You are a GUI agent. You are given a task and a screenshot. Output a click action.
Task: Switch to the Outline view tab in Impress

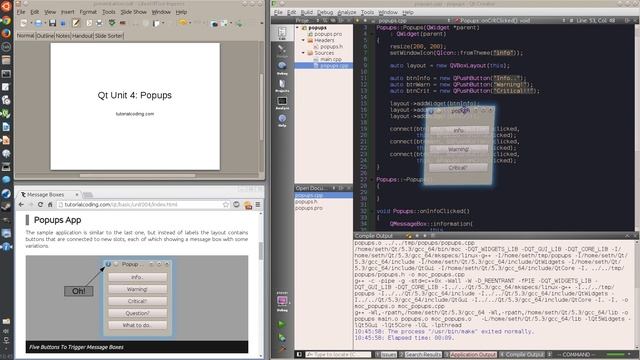coord(45,36)
